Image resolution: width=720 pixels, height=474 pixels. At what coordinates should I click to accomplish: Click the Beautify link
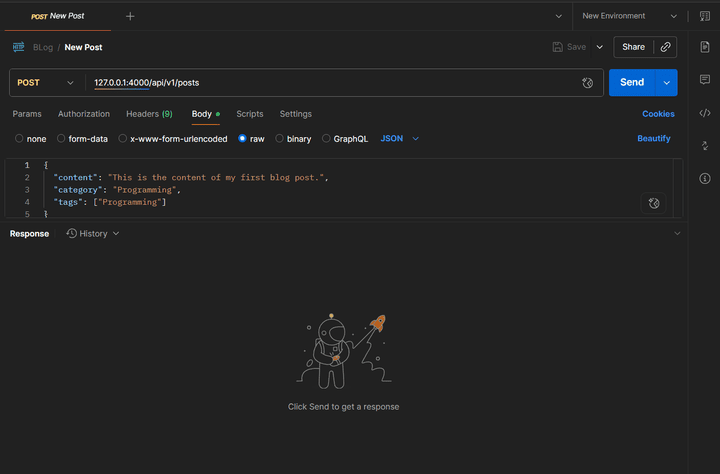[654, 139]
